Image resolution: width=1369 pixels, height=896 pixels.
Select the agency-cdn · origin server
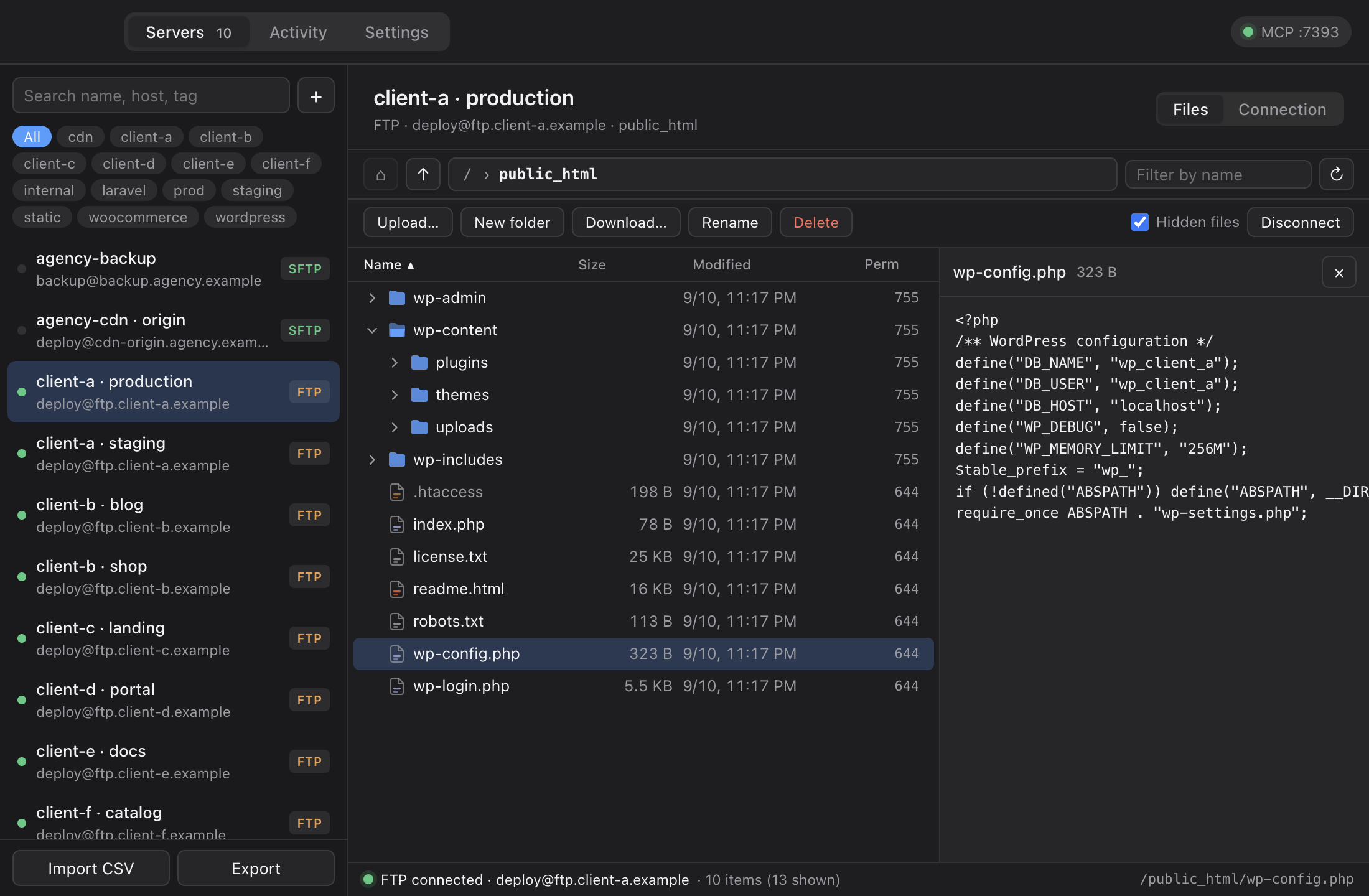[x=174, y=330]
